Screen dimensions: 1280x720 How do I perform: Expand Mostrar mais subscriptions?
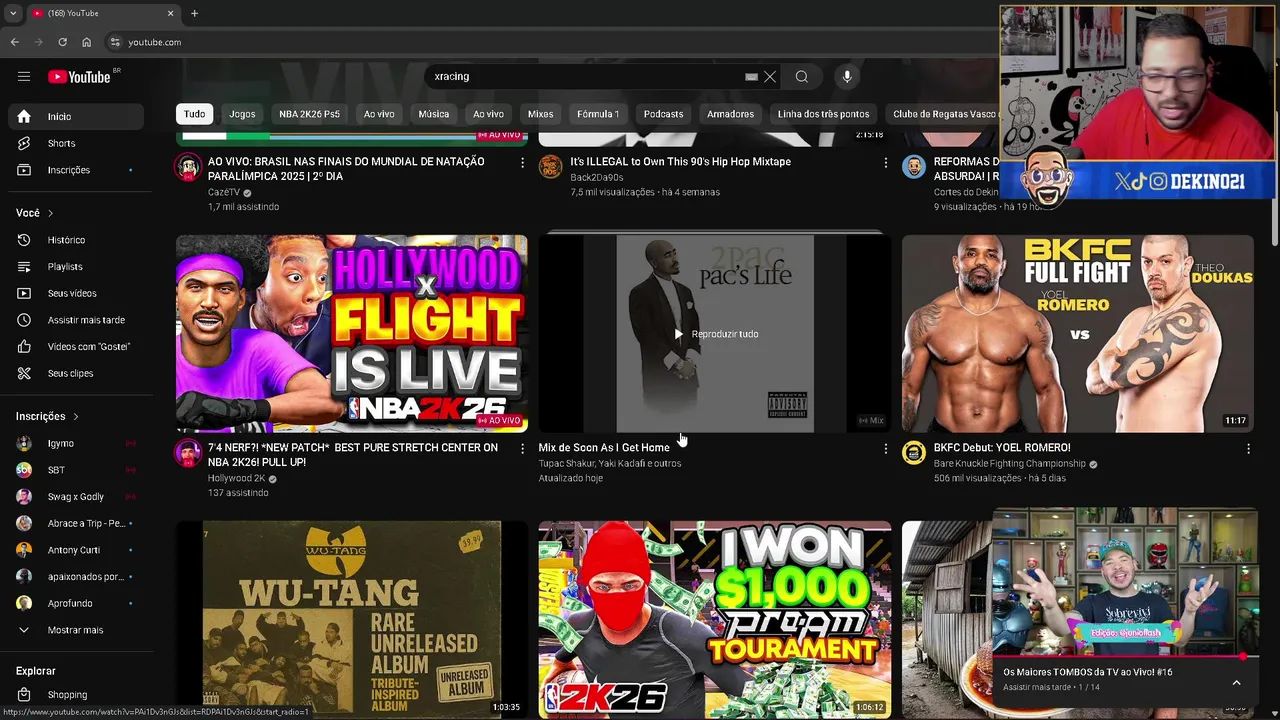point(76,630)
